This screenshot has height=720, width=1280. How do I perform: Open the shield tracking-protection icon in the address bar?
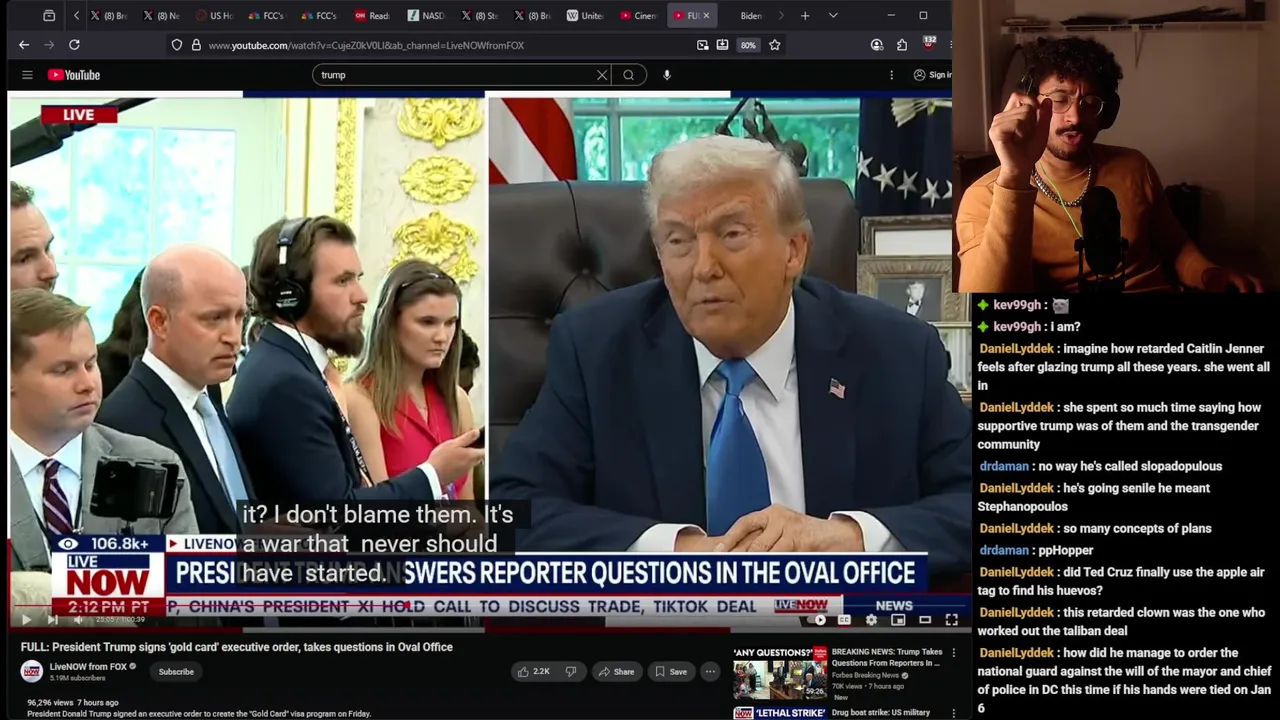click(x=177, y=45)
